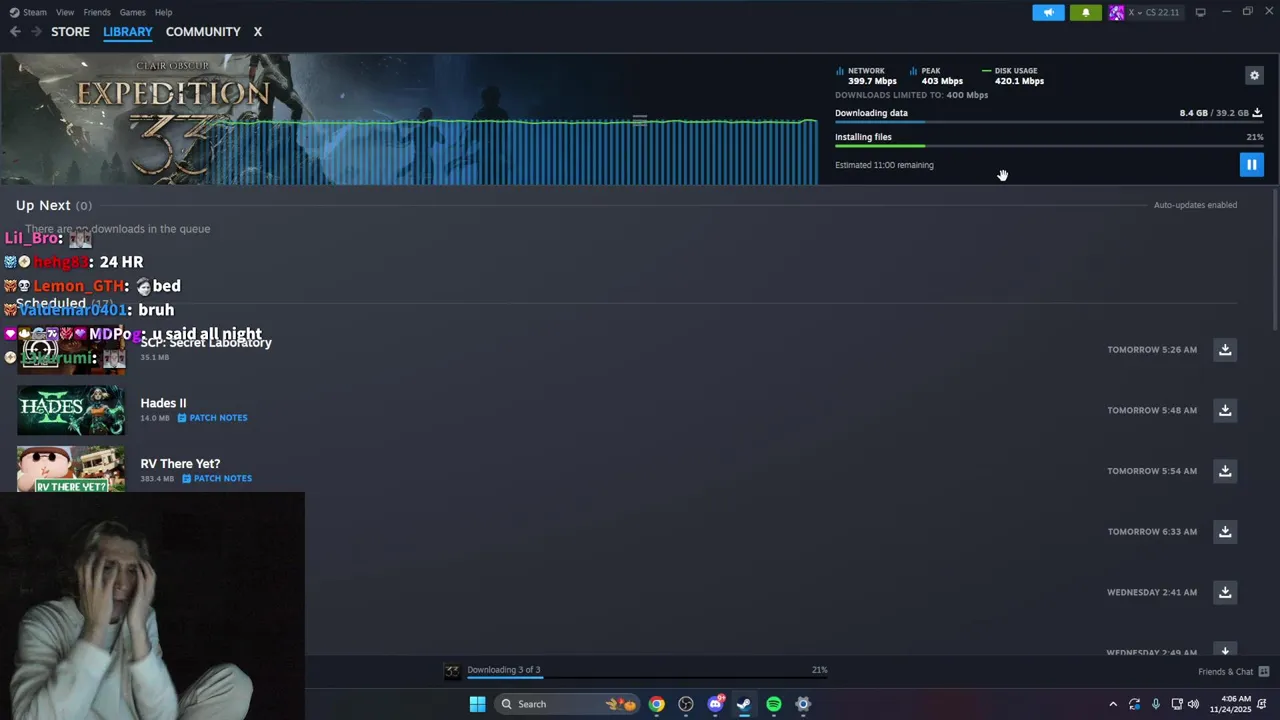Open the gear app on taskbar
Image resolution: width=1280 pixels, height=720 pixels.
803,704
